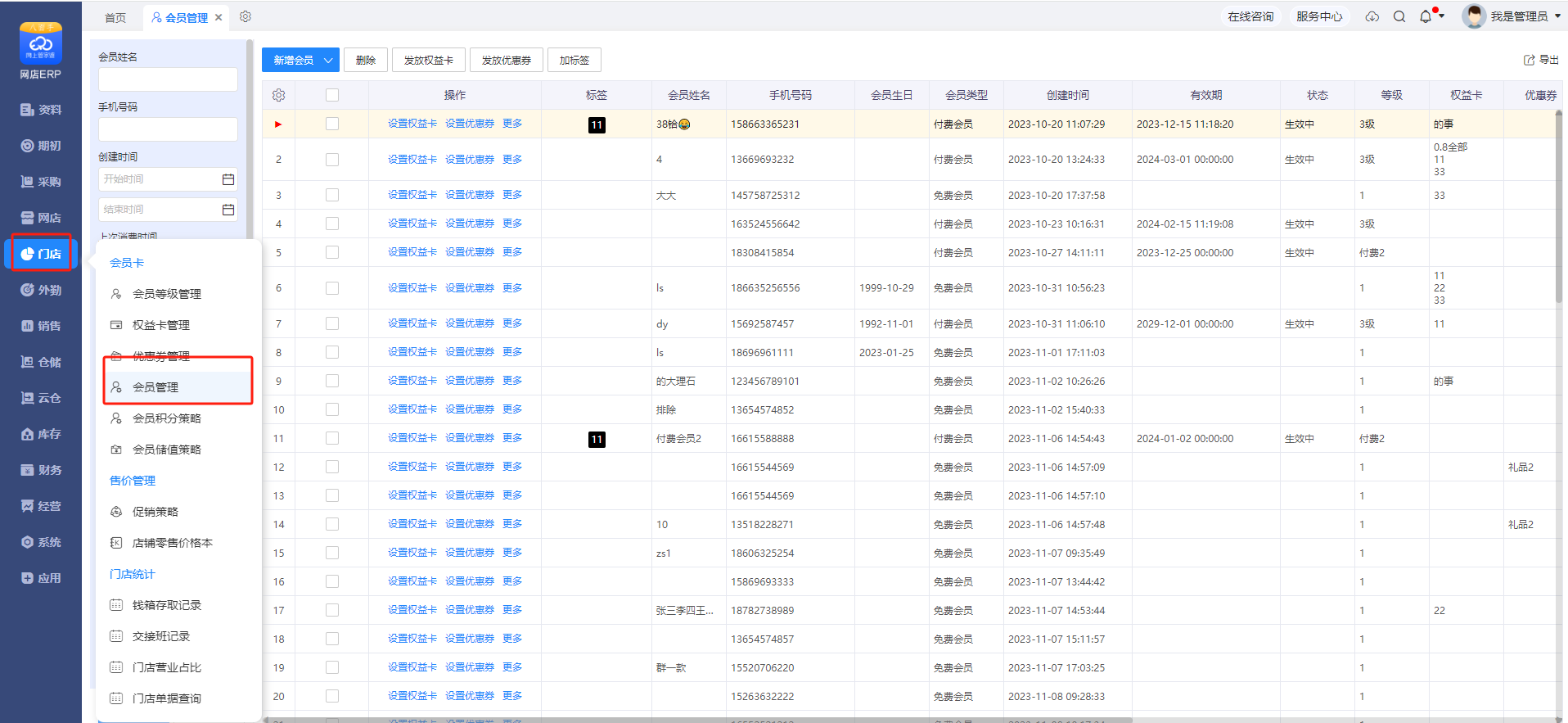This screenshot has height=723, width=1568.
Task: Click the table's vertical scrollbar
Action: (1558, 205)
